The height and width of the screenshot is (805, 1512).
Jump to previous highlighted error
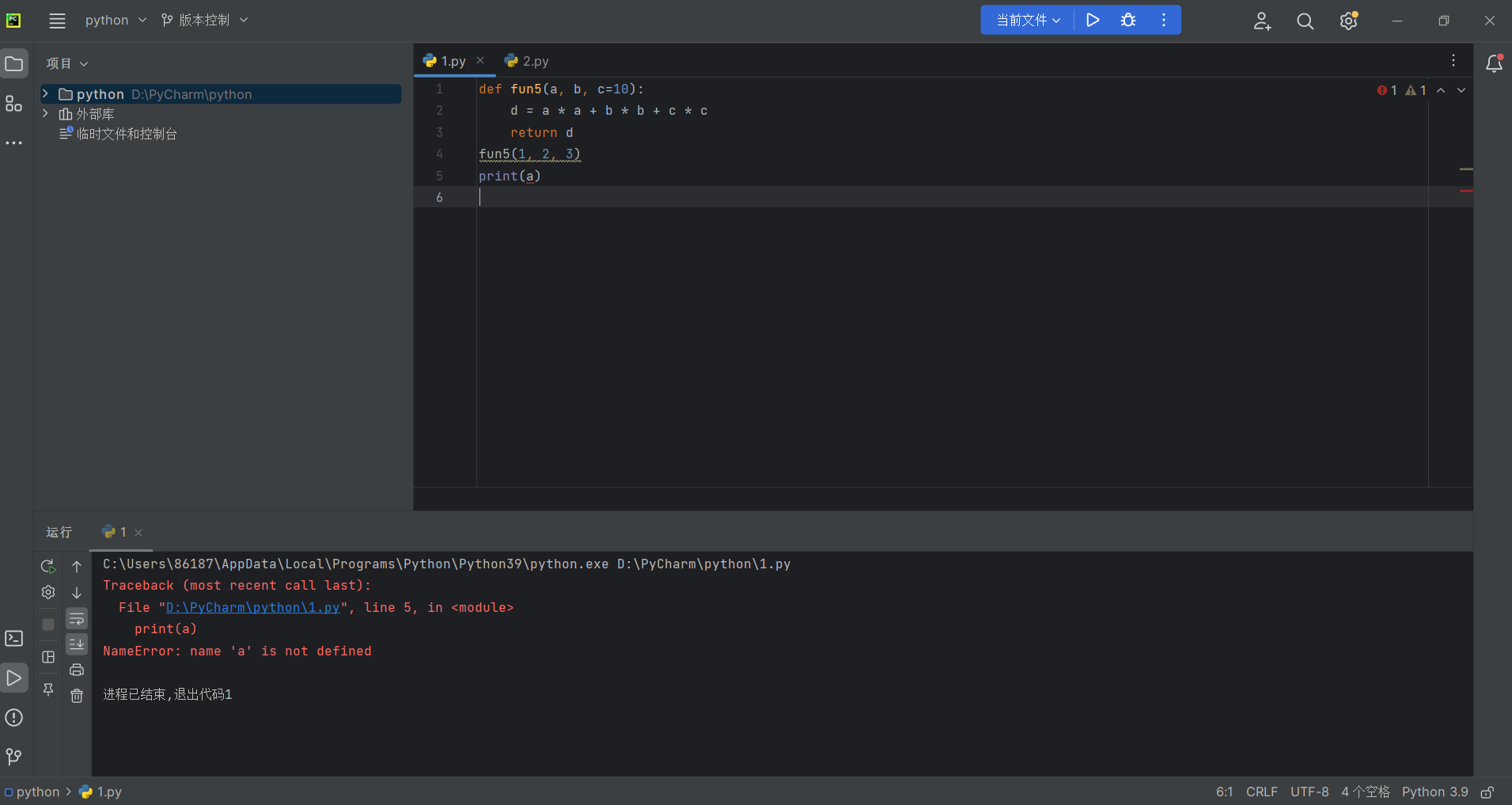click(x=1441, y=90)
